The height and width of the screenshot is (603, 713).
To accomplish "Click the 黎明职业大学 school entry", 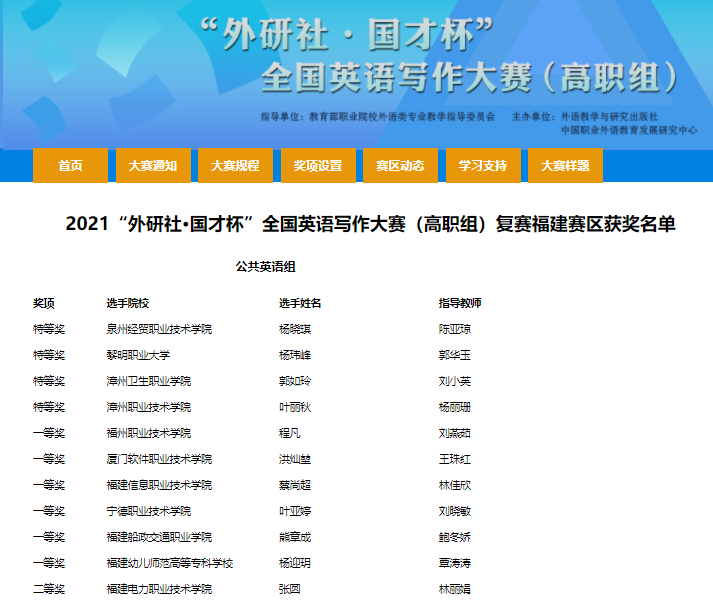I will pos(138,355).
